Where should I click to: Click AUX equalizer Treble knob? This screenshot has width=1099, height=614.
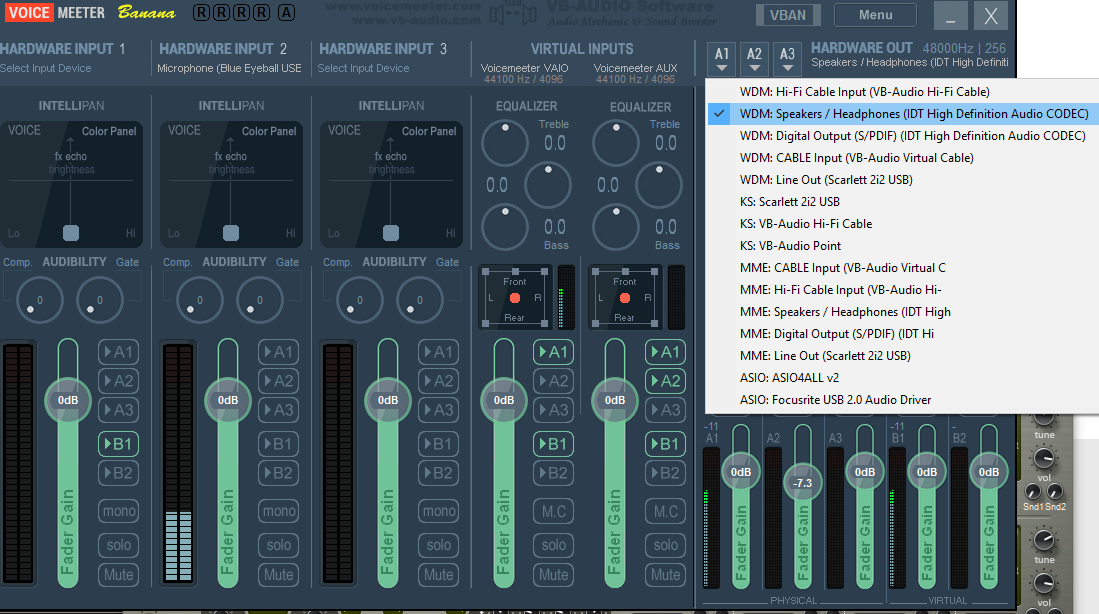(x=615, y=143)
